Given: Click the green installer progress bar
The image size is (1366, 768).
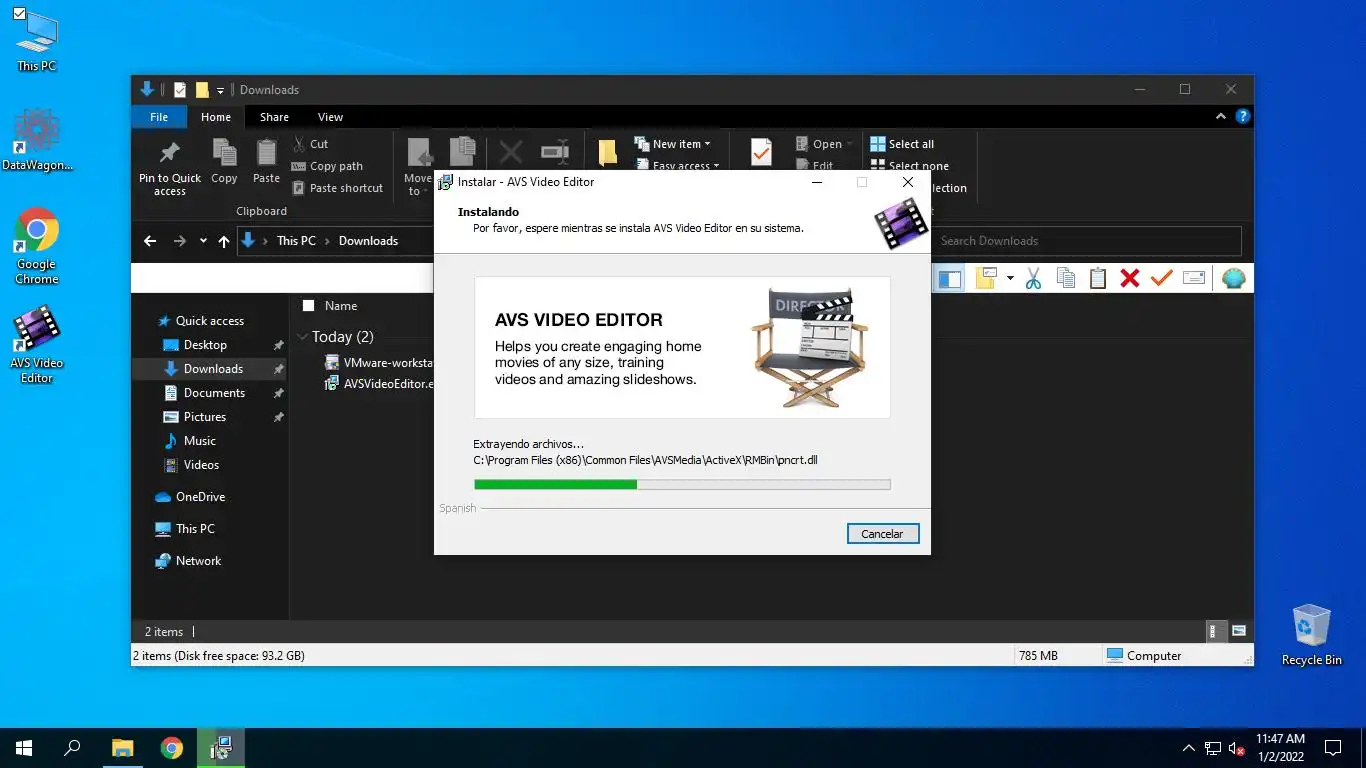Looking at the screenshot, I should pos(682,485).
